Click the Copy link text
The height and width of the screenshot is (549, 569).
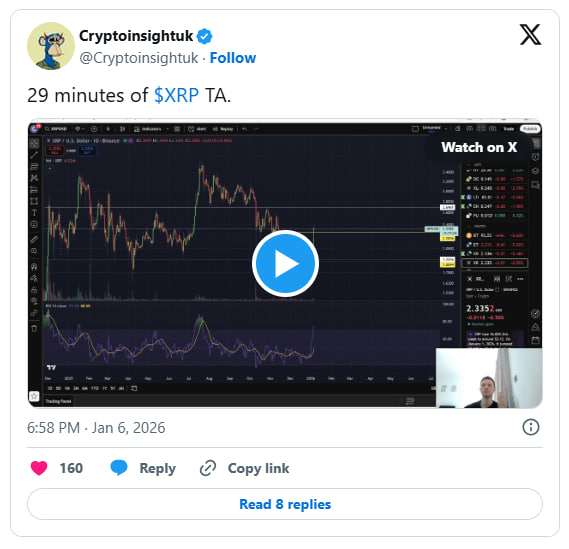pos(258,468)
